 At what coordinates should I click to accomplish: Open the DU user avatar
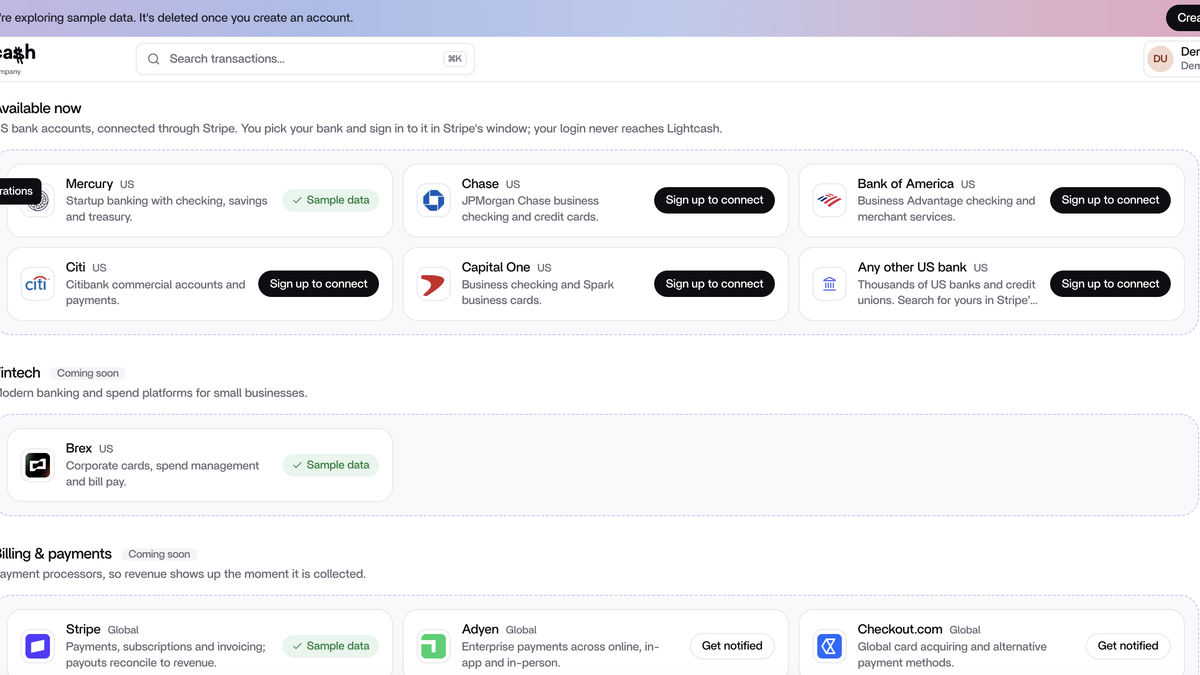coord(1160,59)
